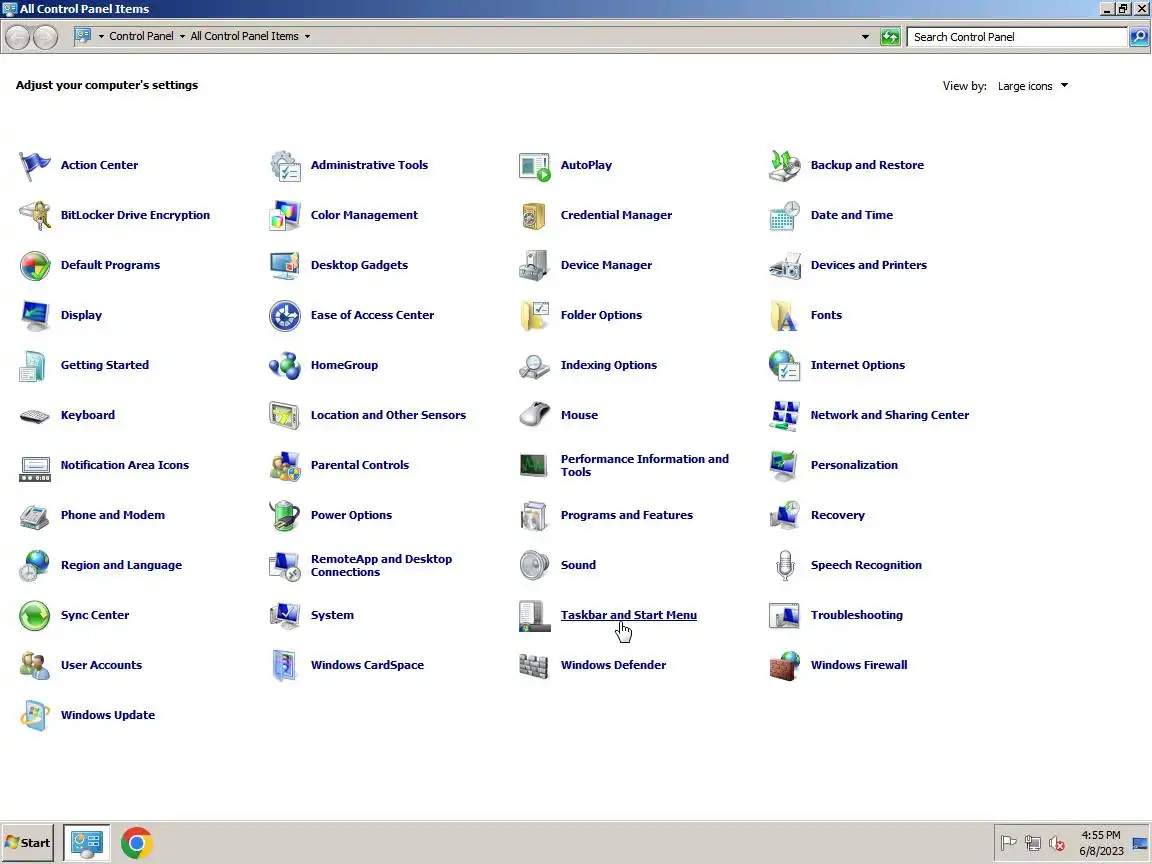Click the Parental Controls link
This screenshot has width=1152, height=864.
[x=360, y=465]
